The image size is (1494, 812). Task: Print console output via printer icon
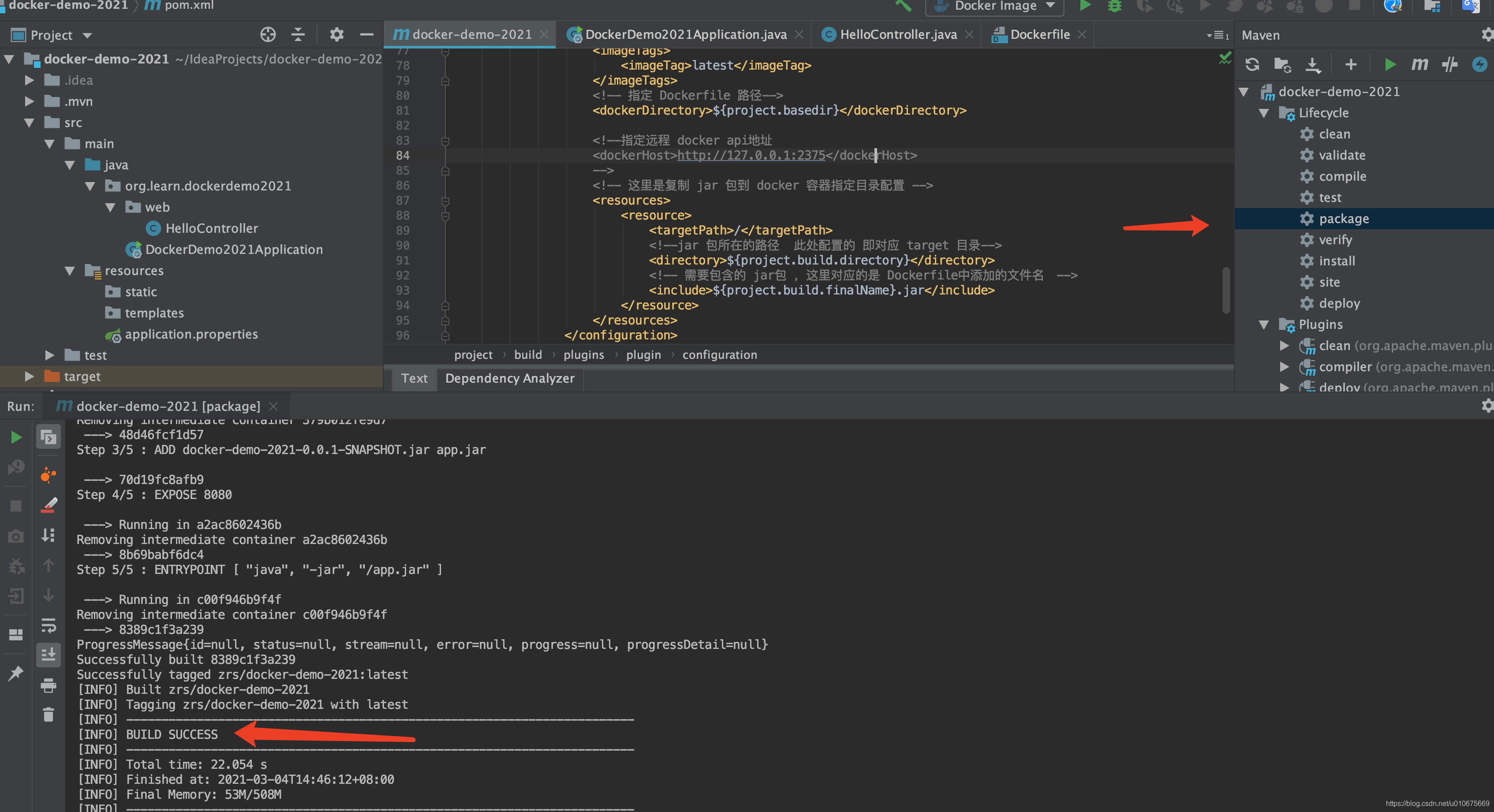[49, 686]
